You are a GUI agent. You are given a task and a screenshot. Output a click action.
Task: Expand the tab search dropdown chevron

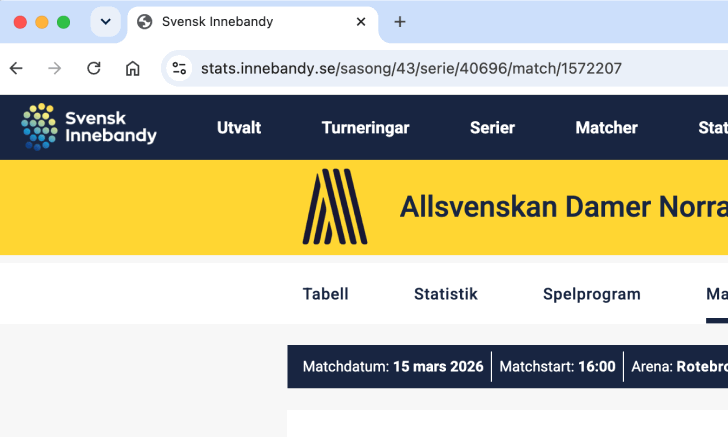pos(105,21)
